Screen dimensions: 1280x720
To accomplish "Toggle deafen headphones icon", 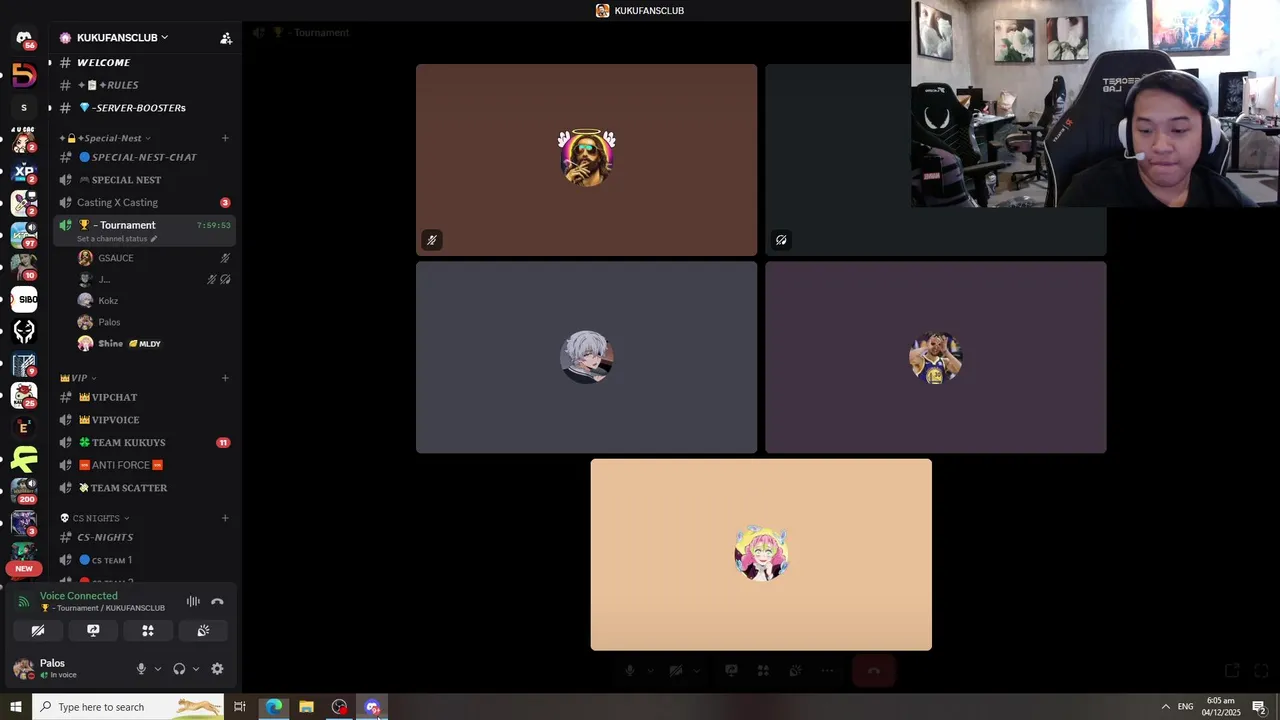I will click(x=179, y=669).
